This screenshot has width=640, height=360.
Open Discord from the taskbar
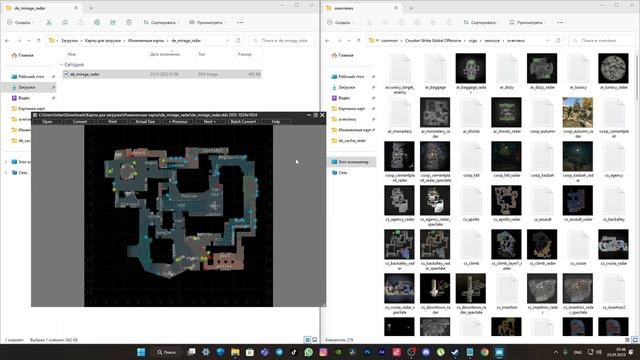point(426,352)
